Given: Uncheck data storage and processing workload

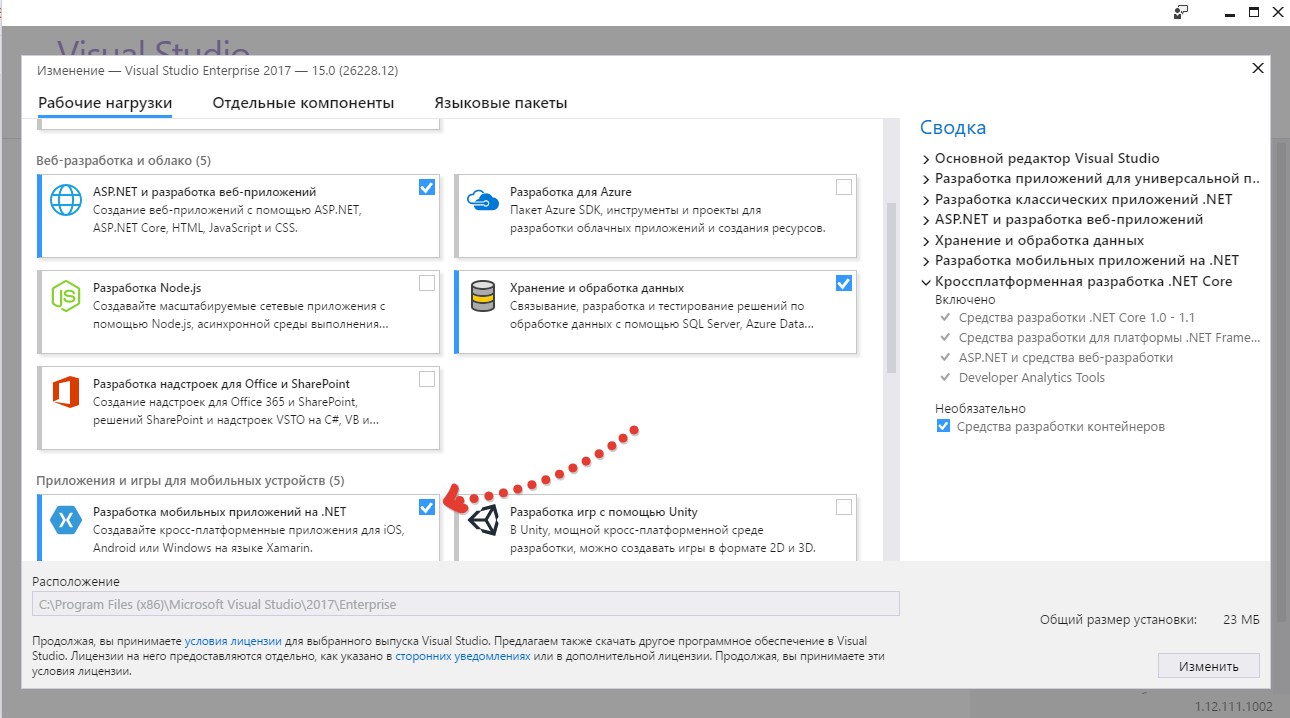Looking at the screenshot, I should [x=844, y=283].
